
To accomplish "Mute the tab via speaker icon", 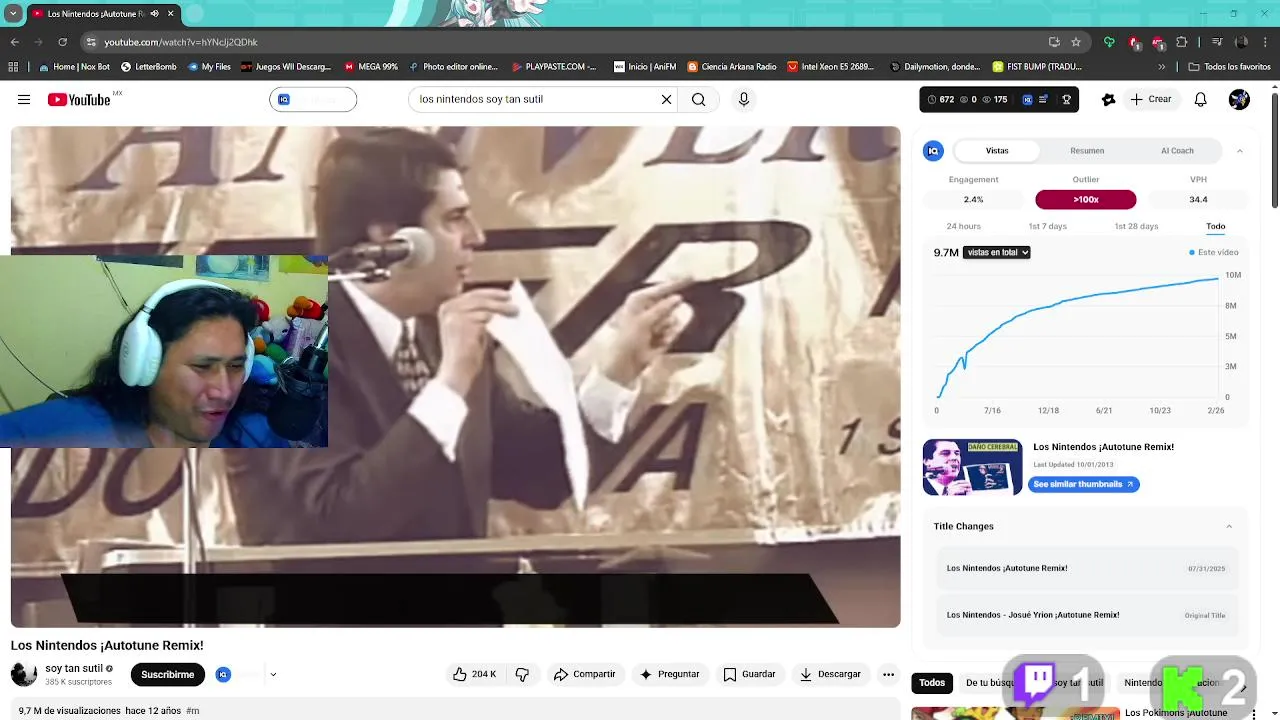I will pyautogui.click(x=154, y=14).
